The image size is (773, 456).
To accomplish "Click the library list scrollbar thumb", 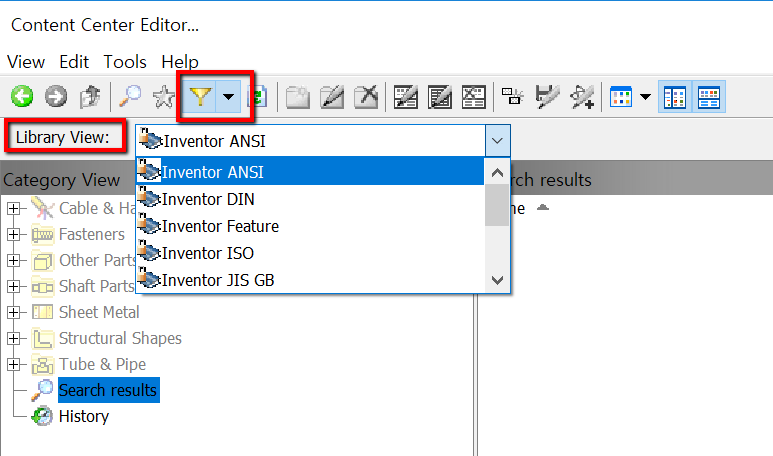I will click(497, 205).
